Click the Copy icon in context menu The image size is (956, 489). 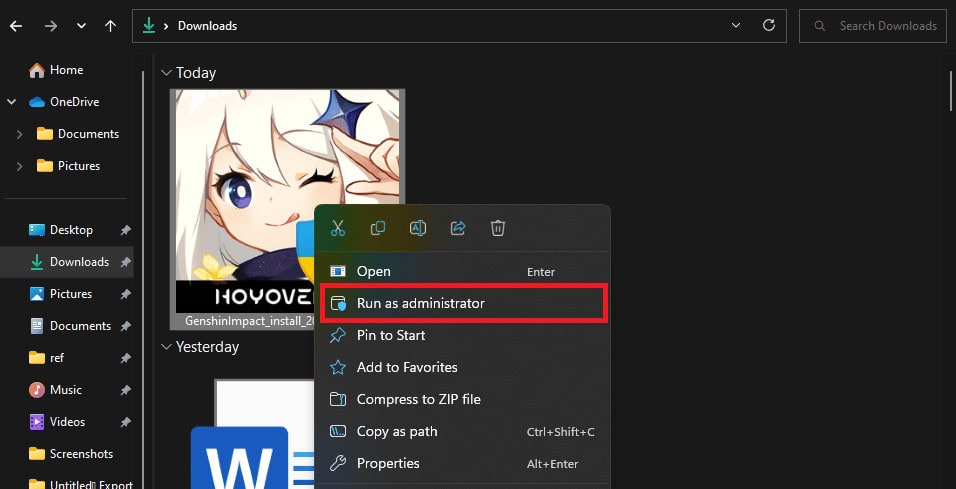378,228
